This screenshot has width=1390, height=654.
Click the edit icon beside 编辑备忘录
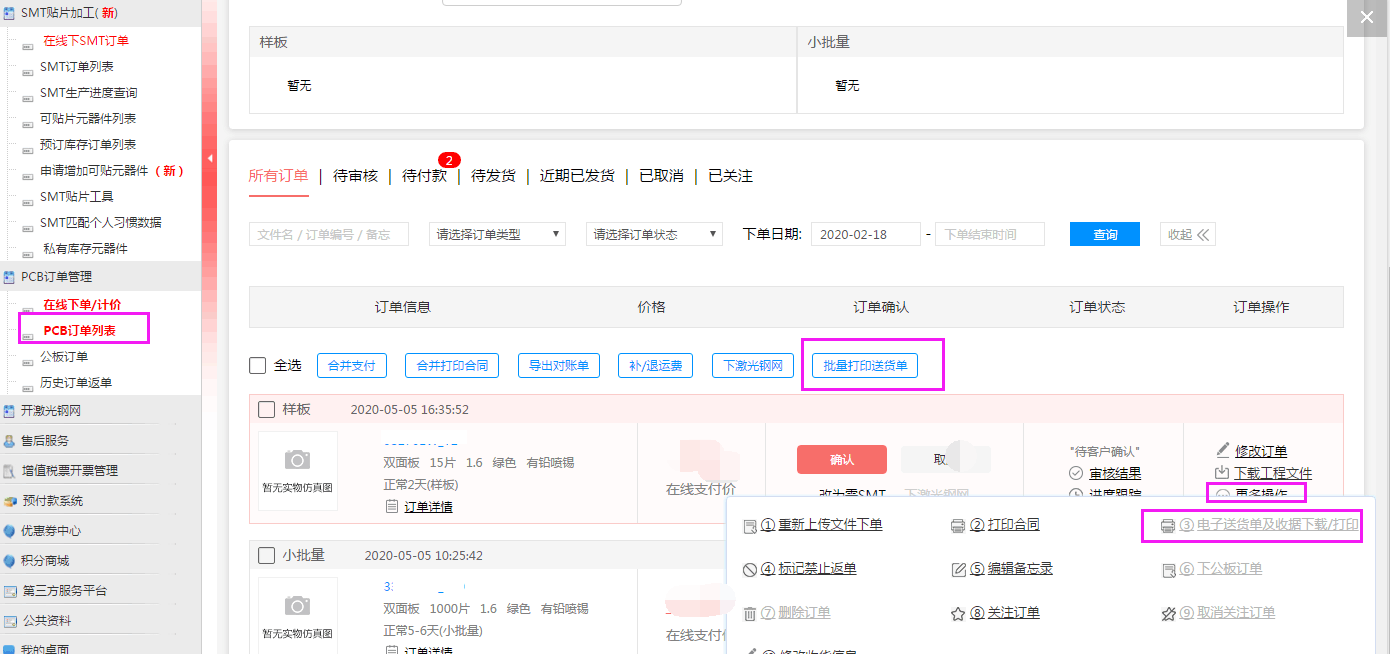coord(957,569)
